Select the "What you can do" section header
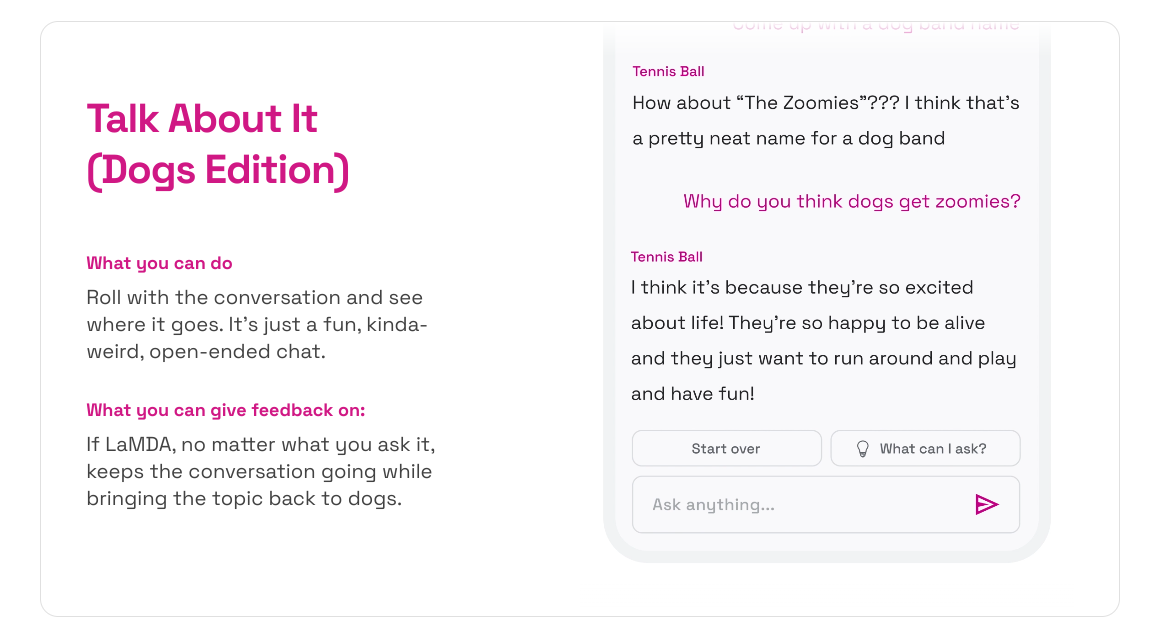This screenshot has height=631, width=1156. (x=159, y=263)
